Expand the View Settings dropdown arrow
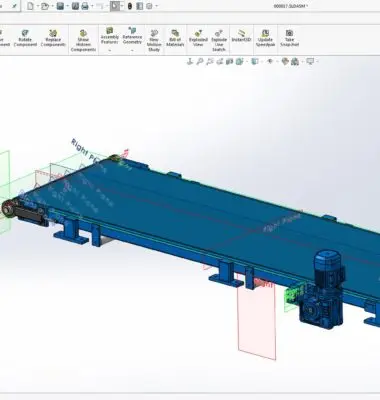Viewport: 380px width, 400px height. point(318,61)
